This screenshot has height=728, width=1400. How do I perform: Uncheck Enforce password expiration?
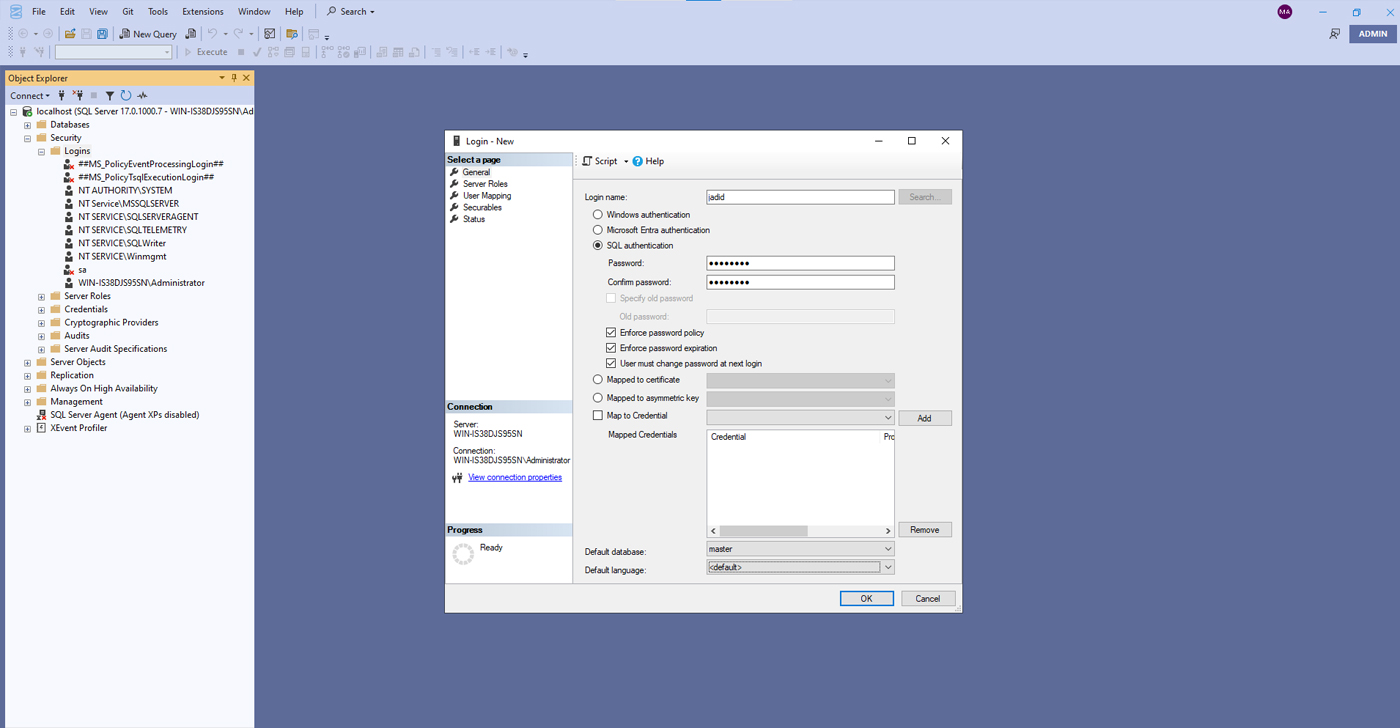click(610, 347)
